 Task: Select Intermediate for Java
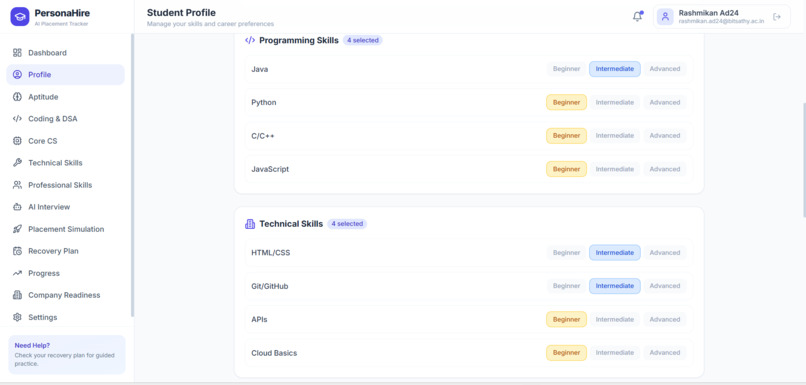(x=615, y=69)
